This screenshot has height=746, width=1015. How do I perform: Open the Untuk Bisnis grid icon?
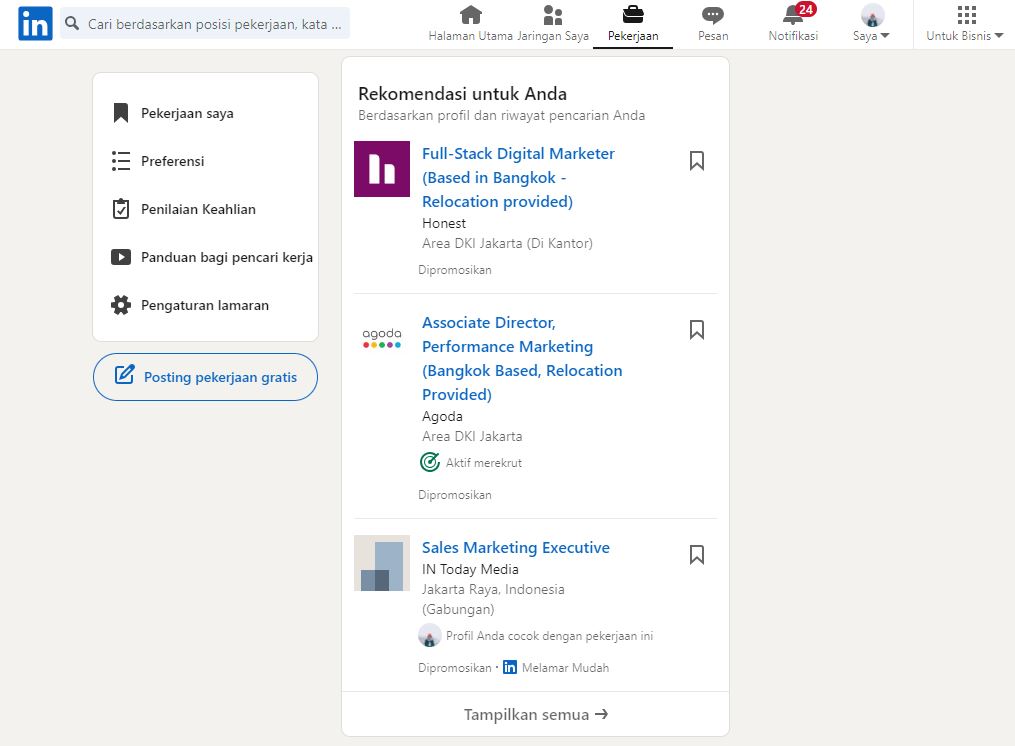pos(966,14)
